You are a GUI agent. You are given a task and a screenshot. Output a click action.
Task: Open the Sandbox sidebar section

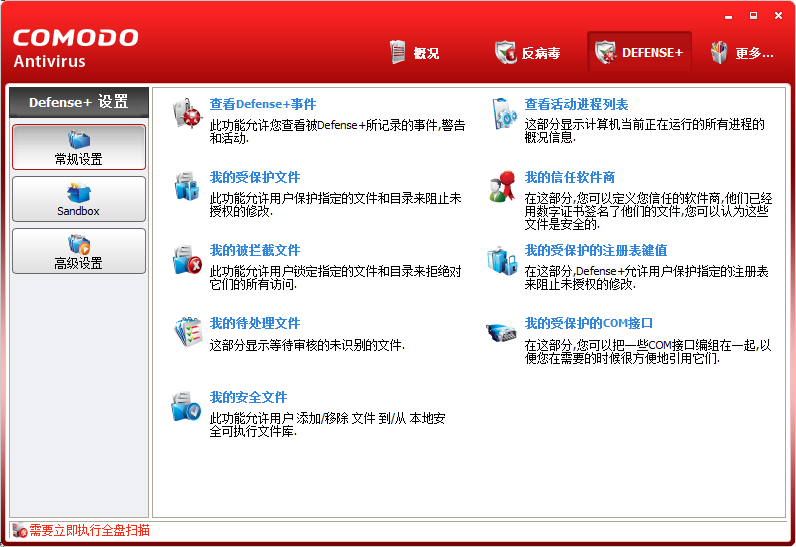79,199
